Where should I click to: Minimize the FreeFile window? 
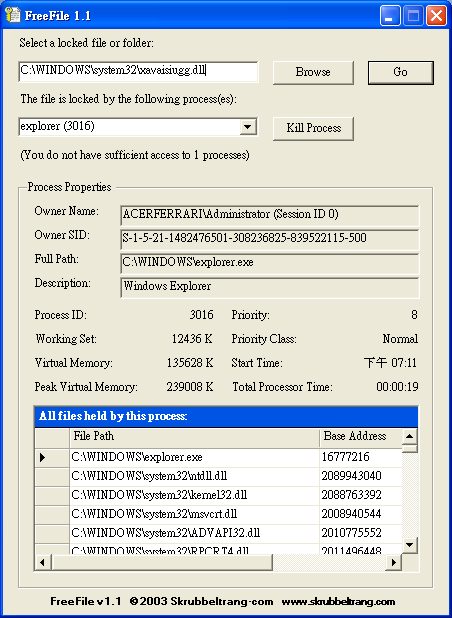[390, 16]
